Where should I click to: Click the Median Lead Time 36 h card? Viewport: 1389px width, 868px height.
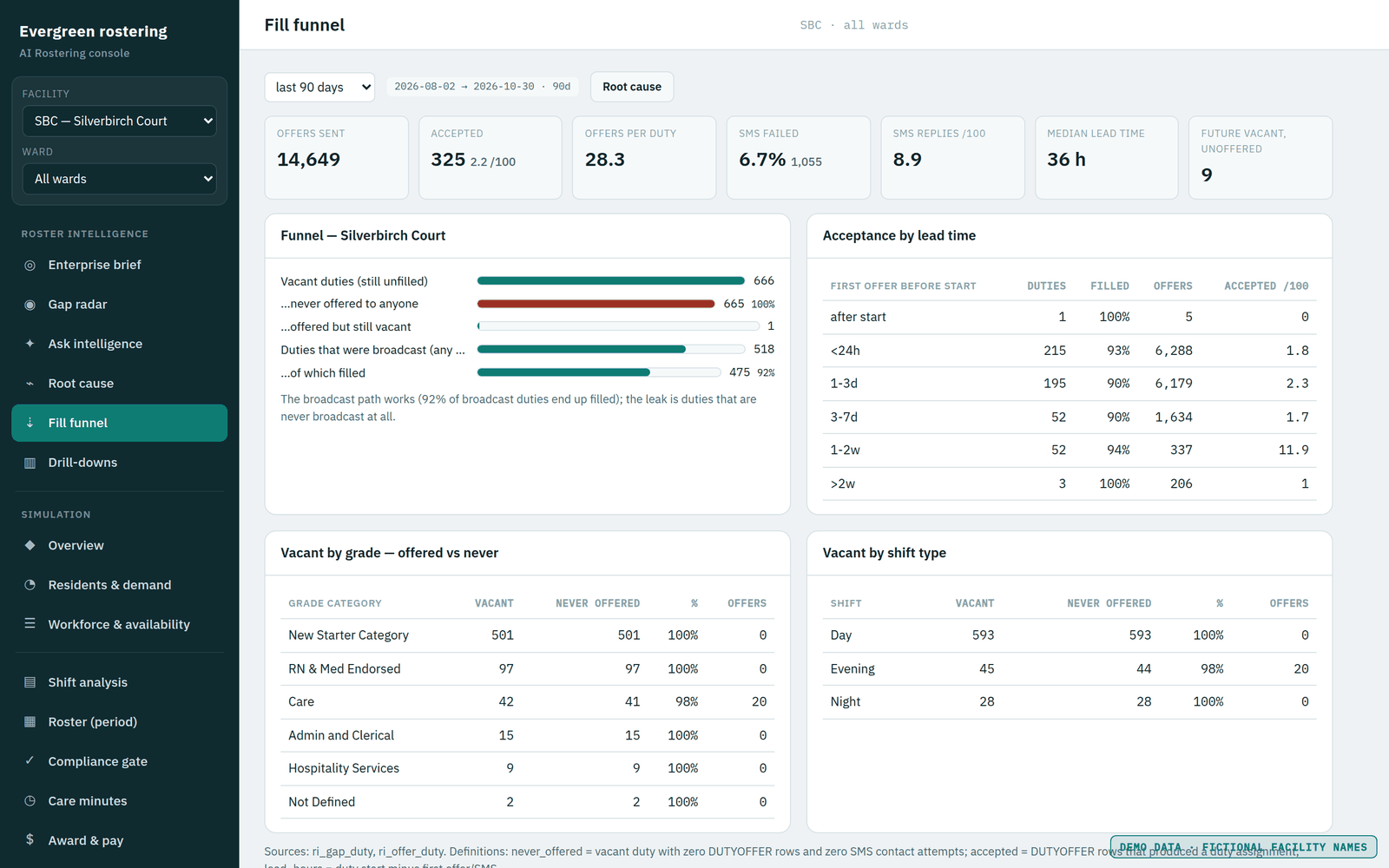point(1107,158)
